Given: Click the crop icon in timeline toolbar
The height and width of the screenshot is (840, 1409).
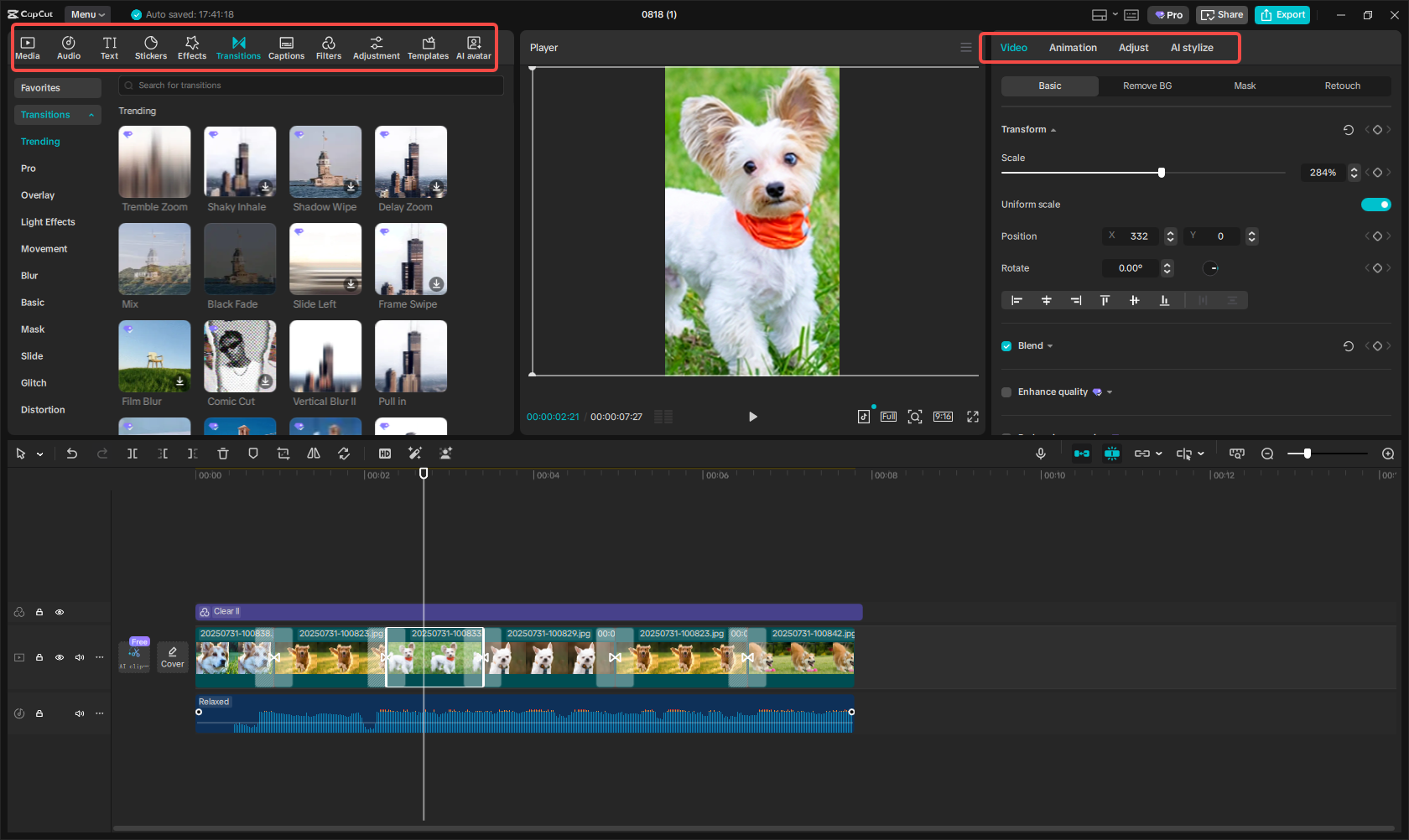Looking at the screenshot, I should pos(283,454).
